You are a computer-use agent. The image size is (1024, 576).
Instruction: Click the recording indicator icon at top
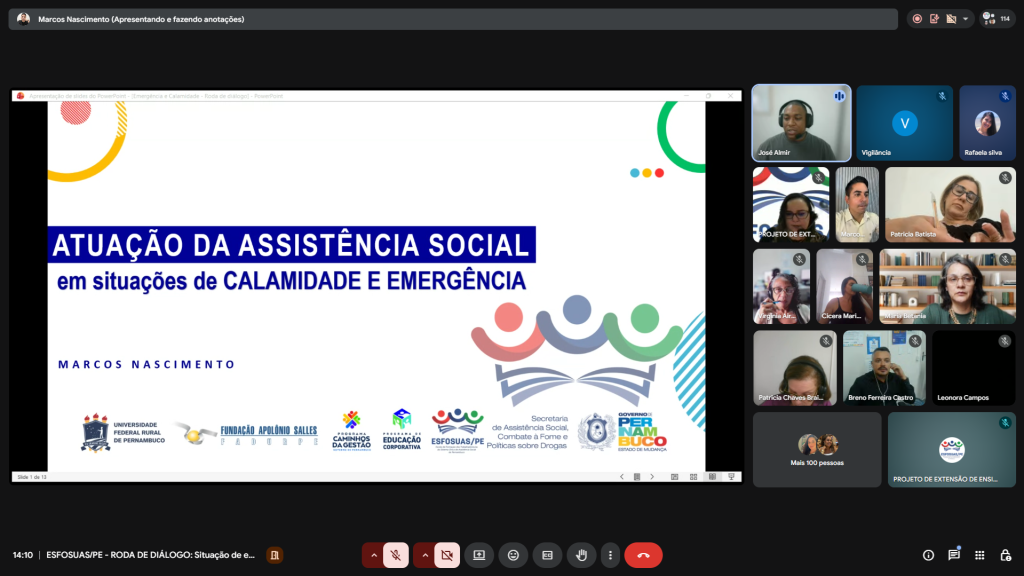pyautogui.click(x=917, y=19)
